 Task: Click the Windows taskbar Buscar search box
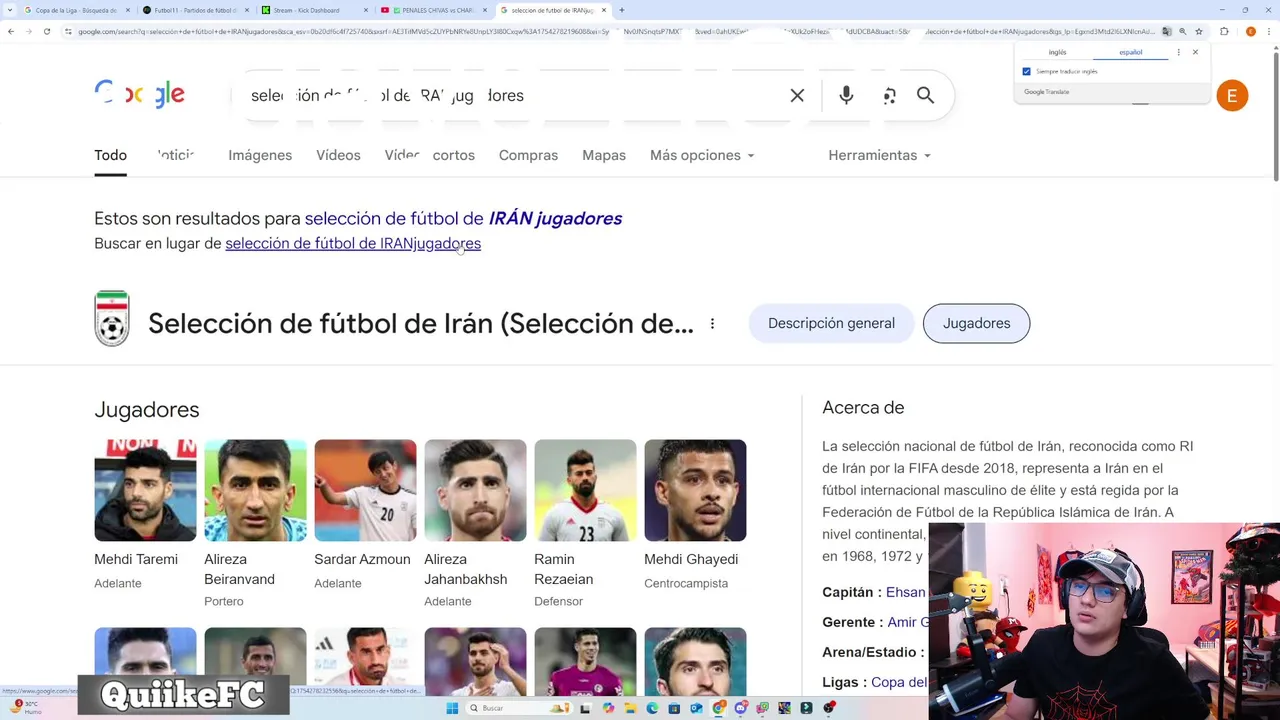click(518, 708)
